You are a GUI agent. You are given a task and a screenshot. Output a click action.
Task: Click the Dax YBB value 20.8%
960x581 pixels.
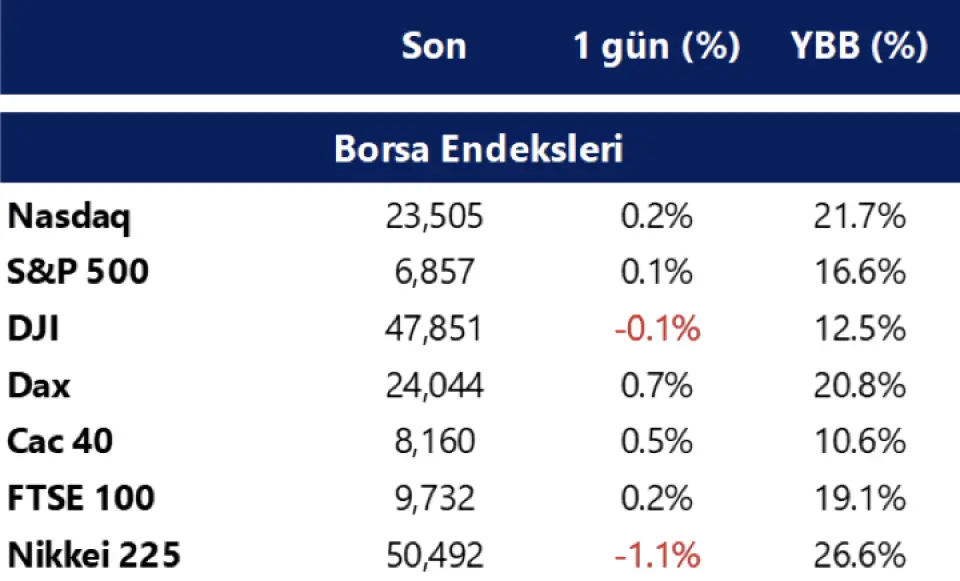pyautogui.click(x=860, y=385)
